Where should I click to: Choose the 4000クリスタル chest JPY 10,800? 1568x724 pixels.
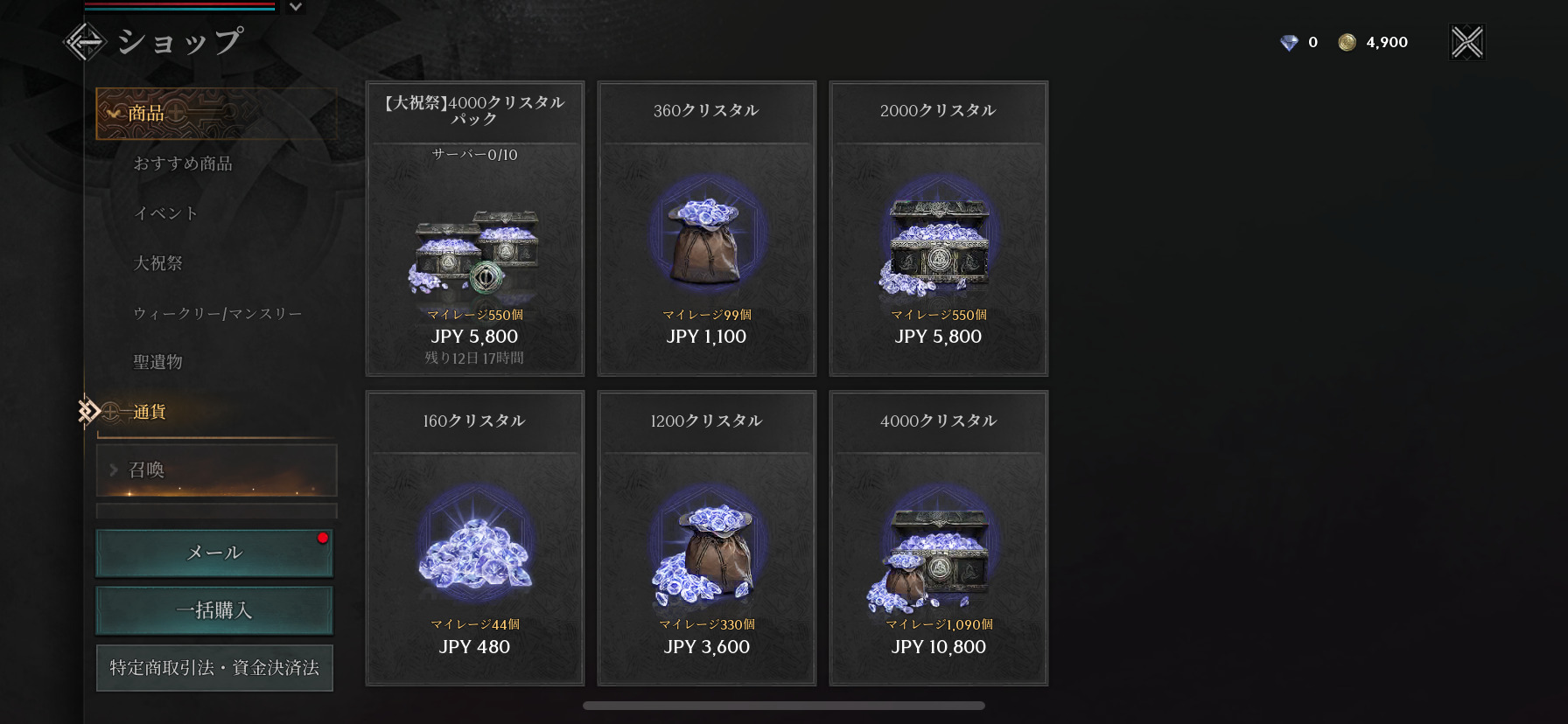pos(939,538)
